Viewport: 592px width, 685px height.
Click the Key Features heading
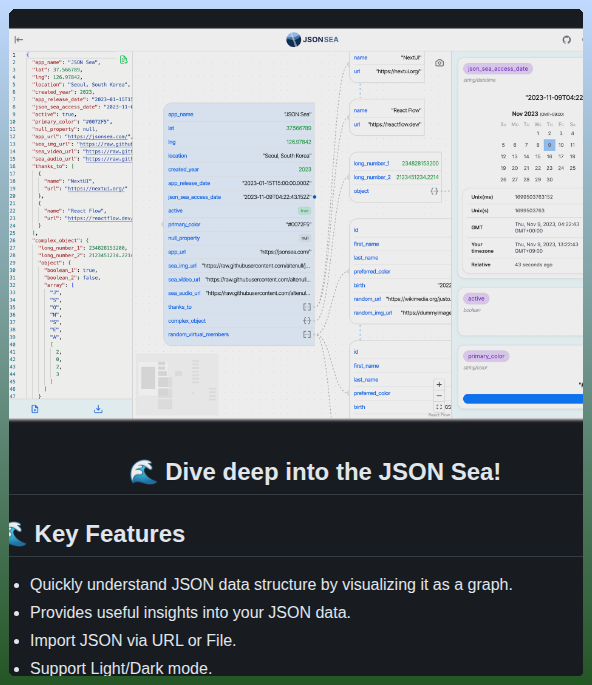[x=110, y=534]
